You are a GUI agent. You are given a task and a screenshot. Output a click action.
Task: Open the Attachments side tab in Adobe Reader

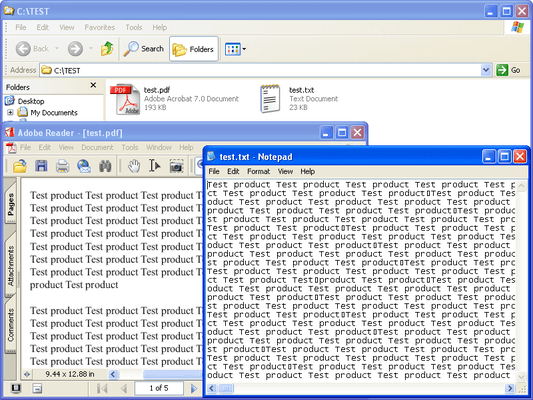point(11,265)
